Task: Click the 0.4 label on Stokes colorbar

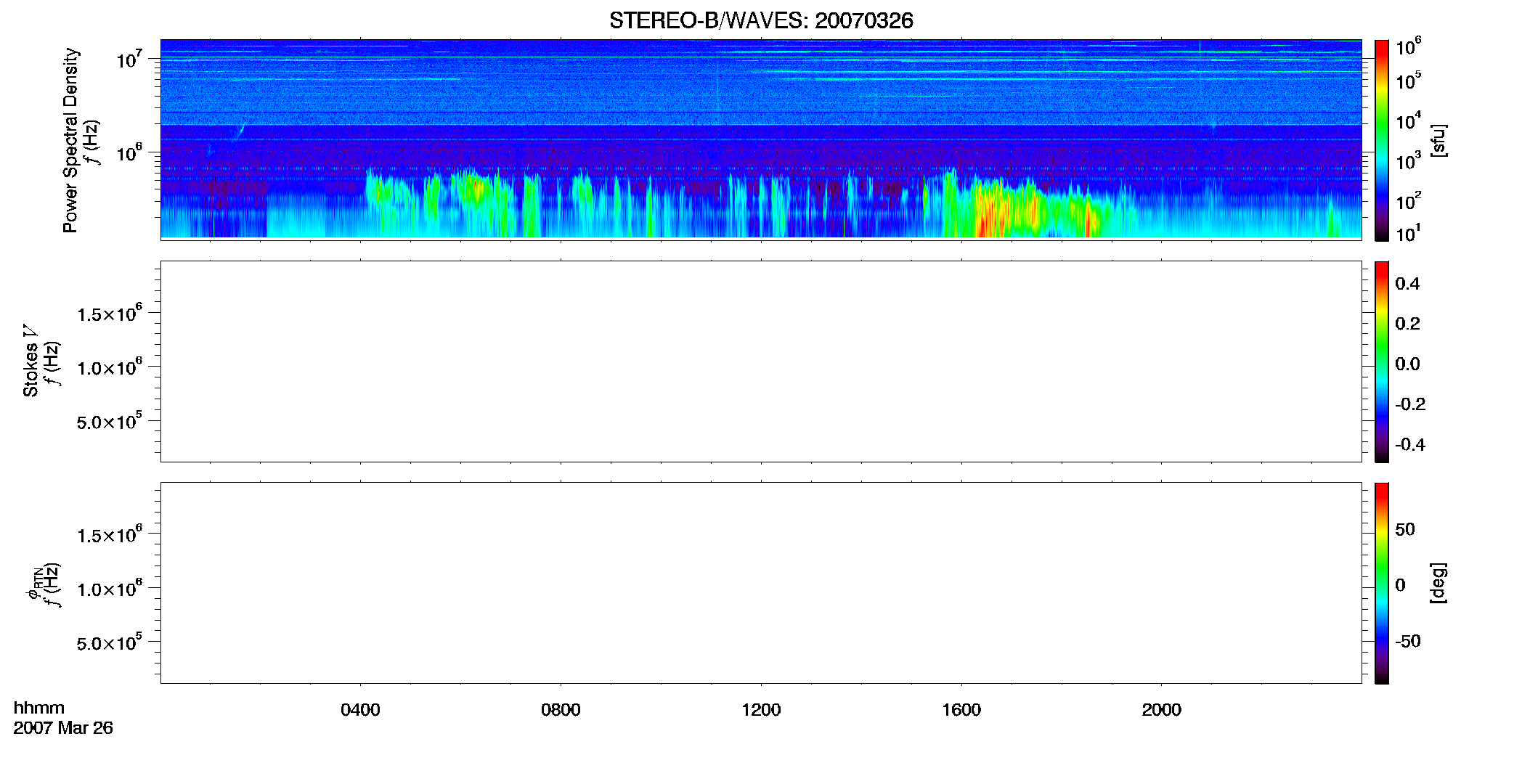Action: click(1407, 284)
